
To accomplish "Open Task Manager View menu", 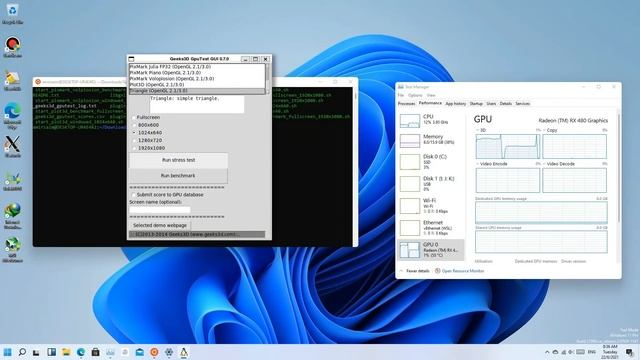I will (431, 95).
